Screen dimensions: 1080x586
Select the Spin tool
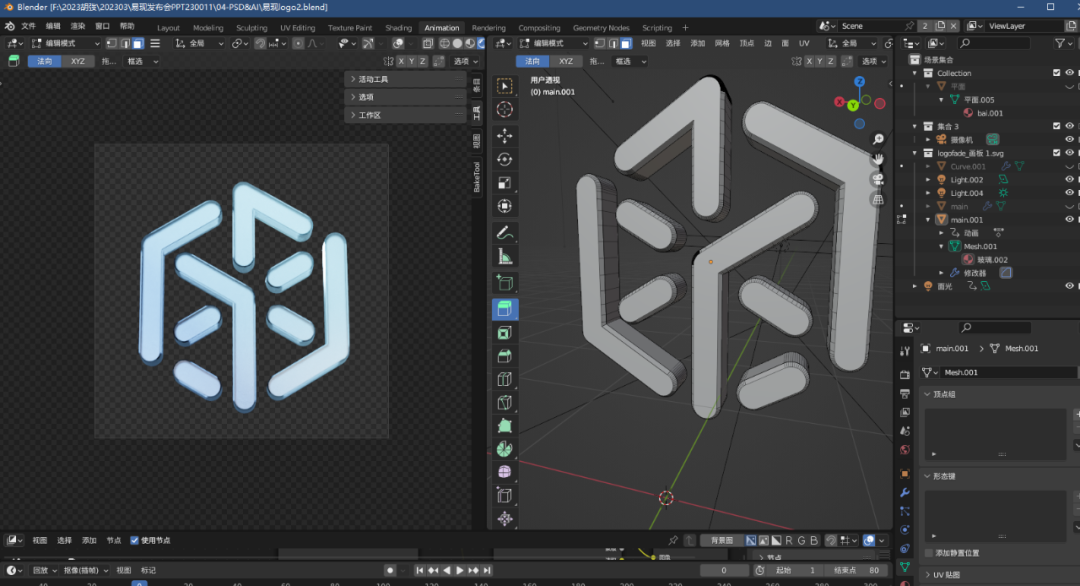point(505,449)
